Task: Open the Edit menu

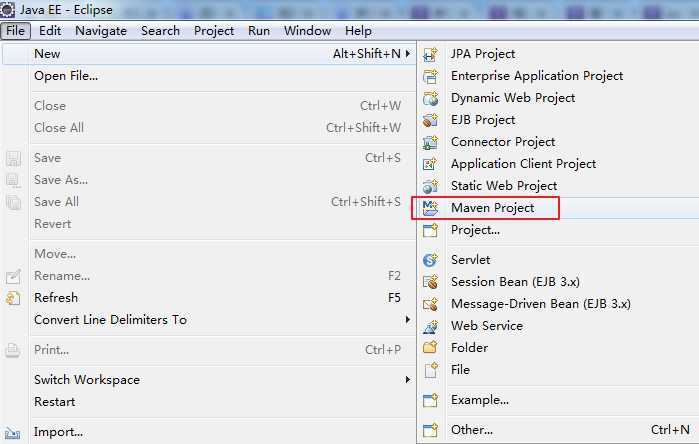Action: (50, 31)
